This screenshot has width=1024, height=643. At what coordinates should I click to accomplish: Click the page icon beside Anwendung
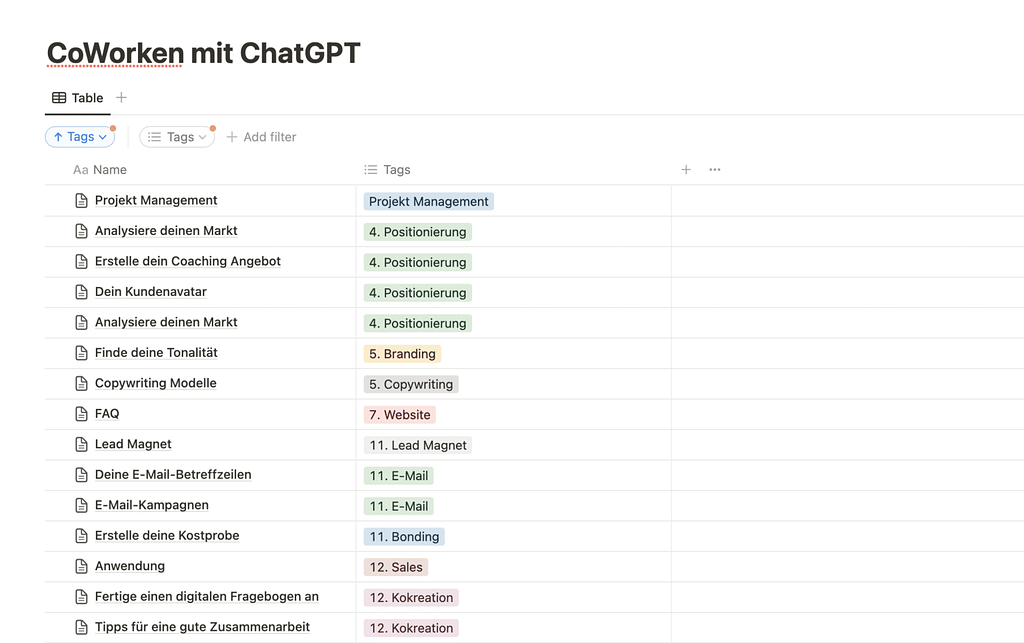(x=82, y=567)
